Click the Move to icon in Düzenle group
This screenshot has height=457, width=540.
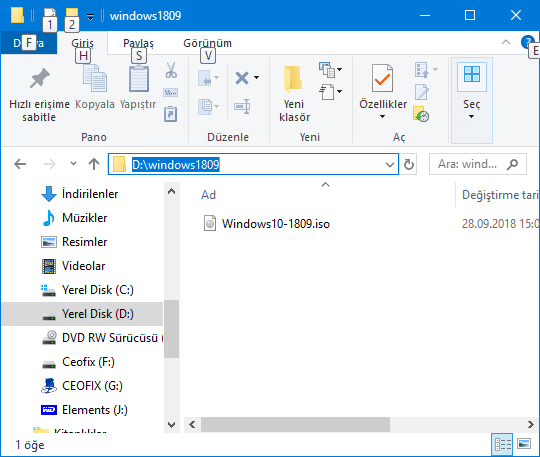pyautogui.click(x=206, y=78)
